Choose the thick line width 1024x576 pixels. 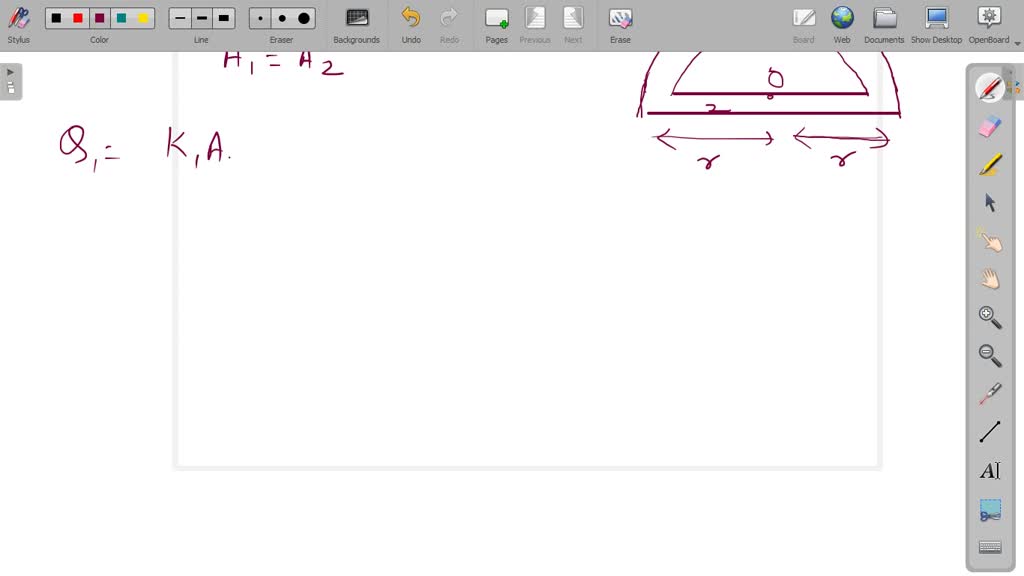click(x=223, y=18)
